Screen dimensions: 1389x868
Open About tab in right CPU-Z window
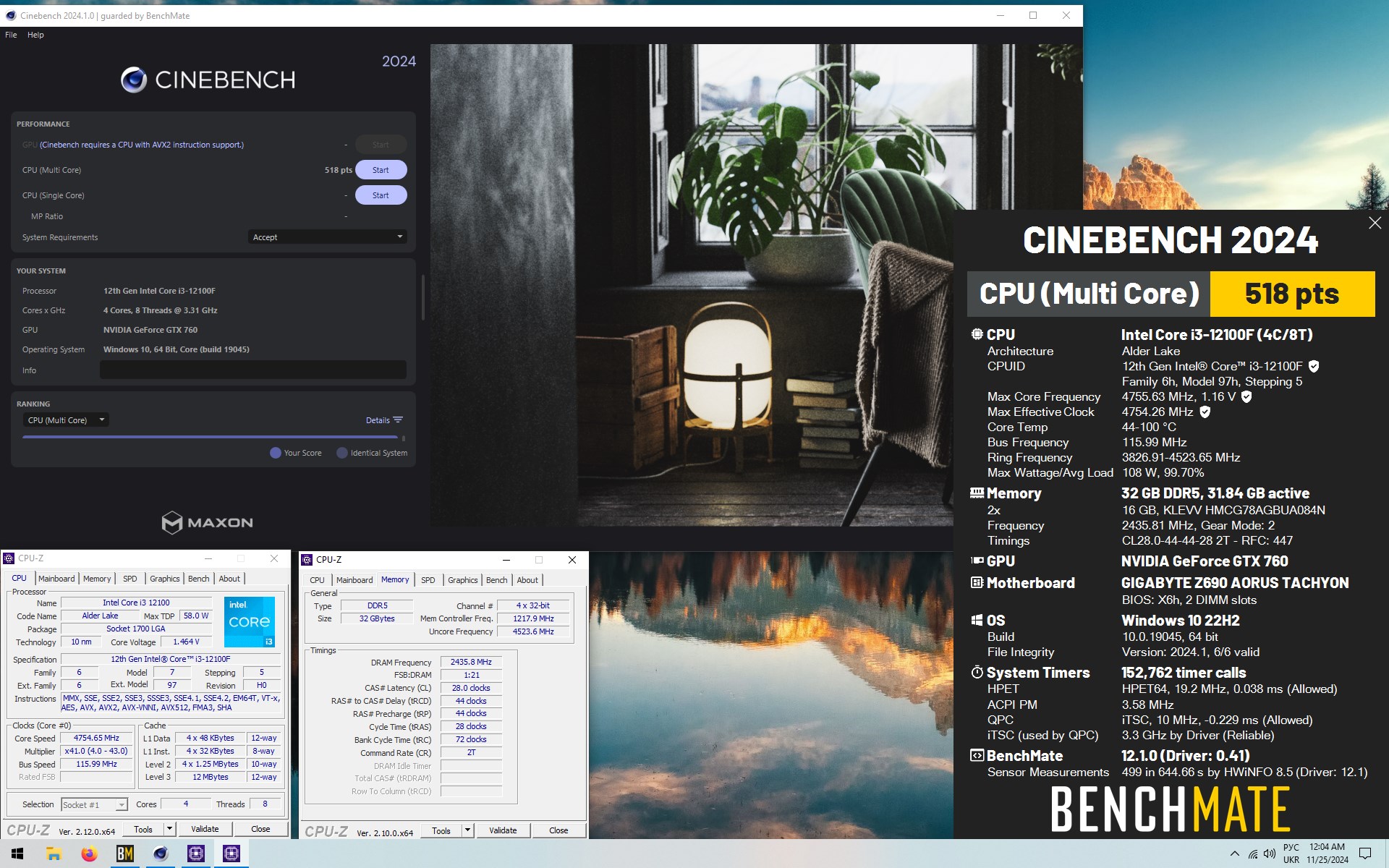(527, 580)
